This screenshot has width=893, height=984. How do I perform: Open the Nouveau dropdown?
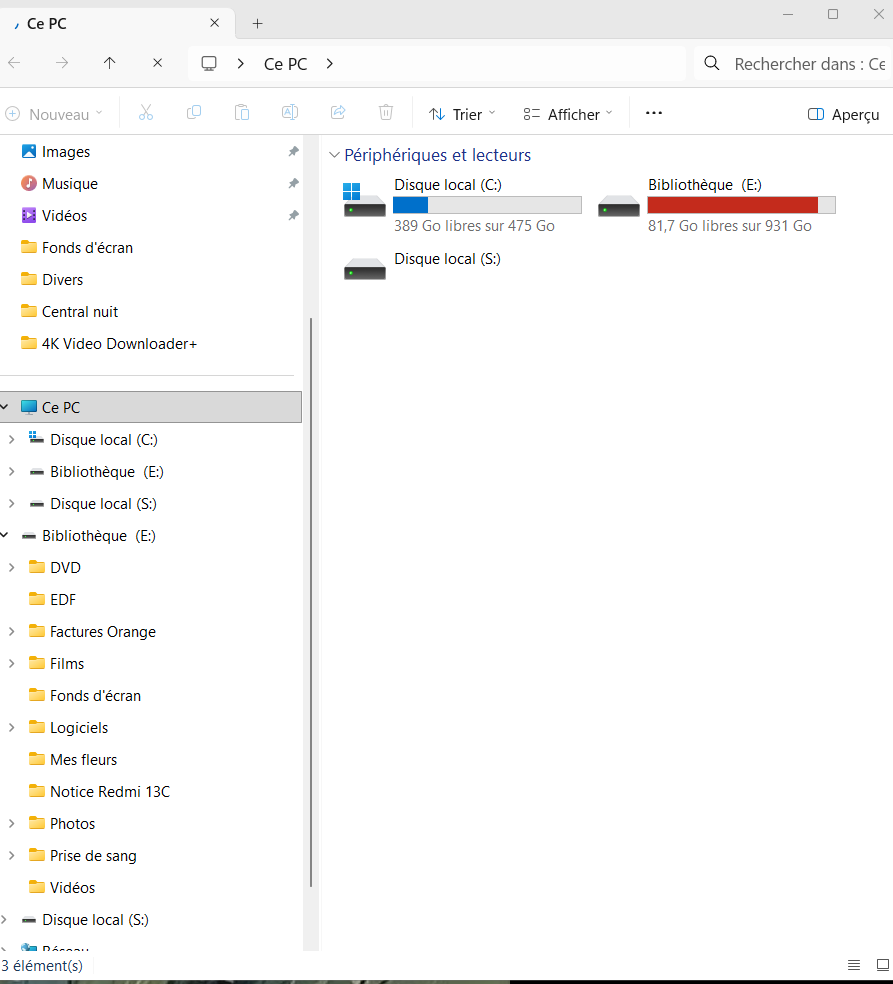pos(54,114)
